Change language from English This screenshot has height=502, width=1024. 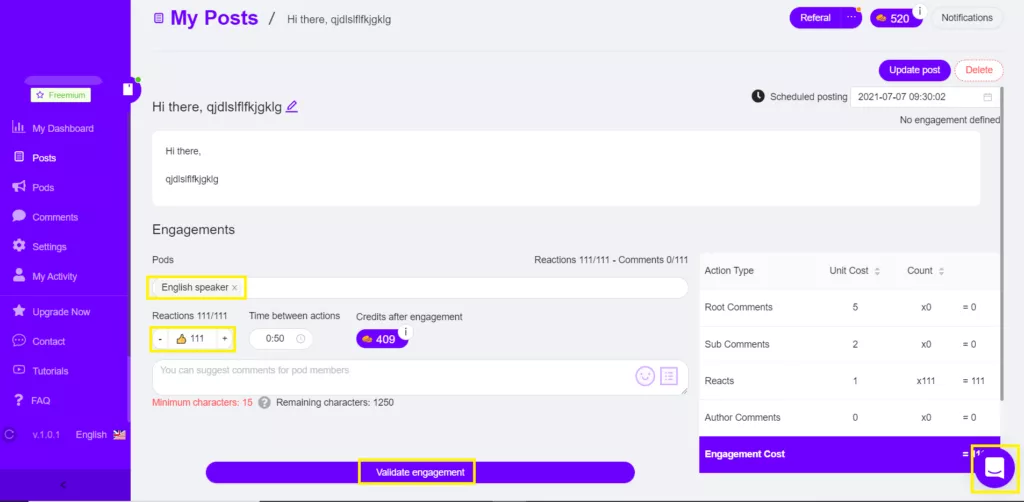pos(100,434)
